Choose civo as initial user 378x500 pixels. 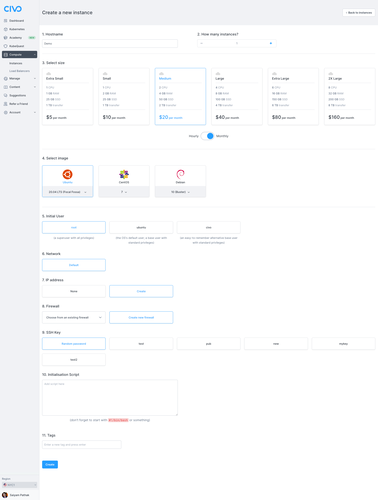click(x=209, y=227)
